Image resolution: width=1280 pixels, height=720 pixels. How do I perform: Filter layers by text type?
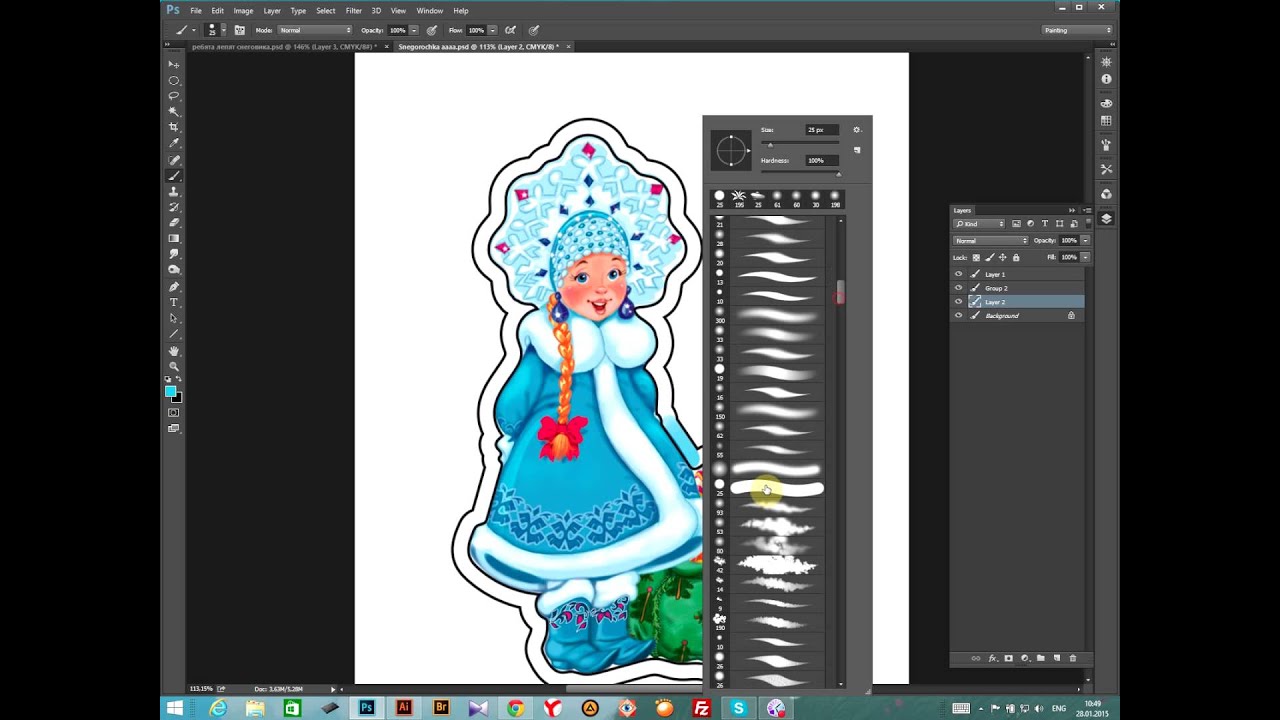1045,224
